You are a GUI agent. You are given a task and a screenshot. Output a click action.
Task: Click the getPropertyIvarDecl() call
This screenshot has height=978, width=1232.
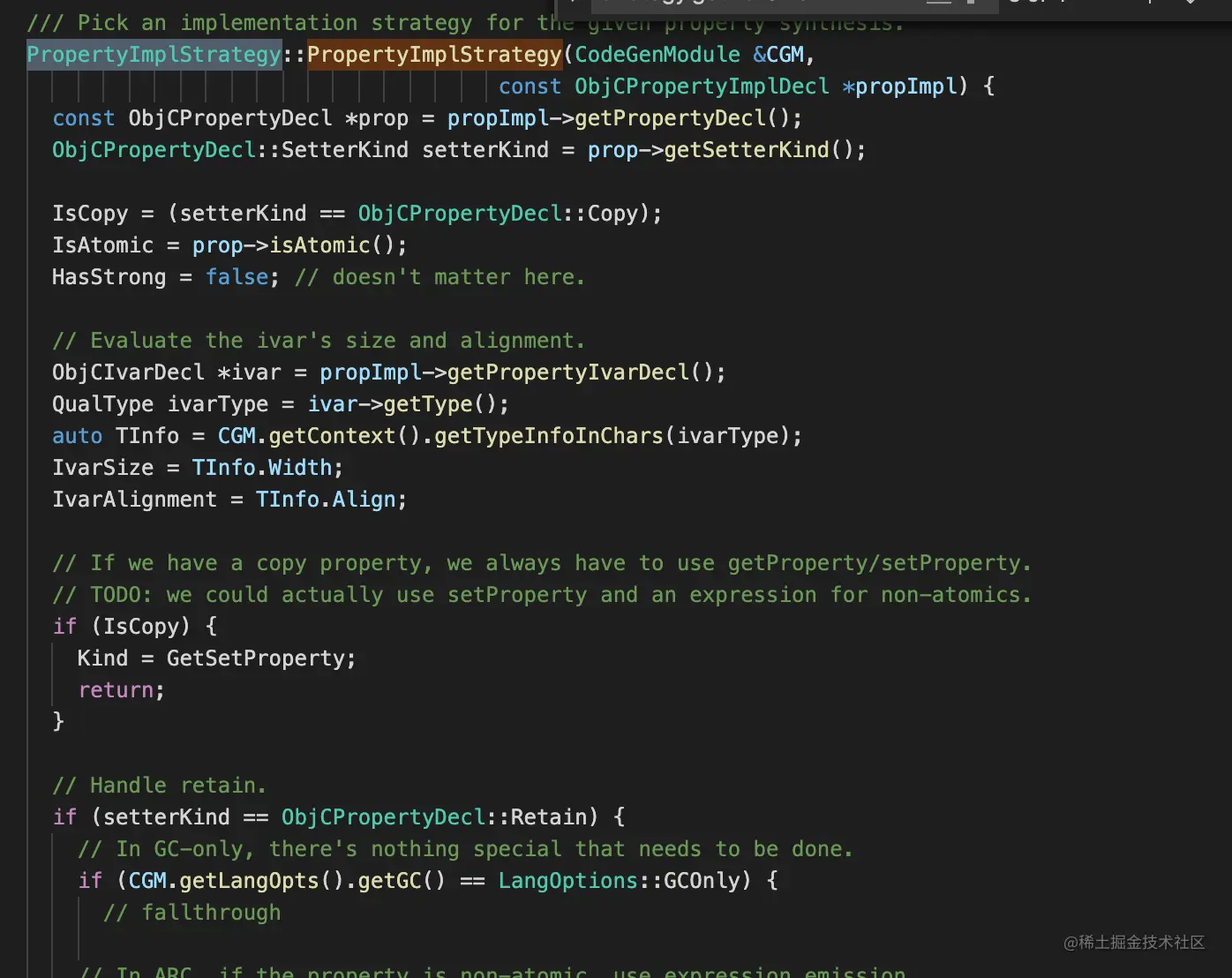pos(580,372)
